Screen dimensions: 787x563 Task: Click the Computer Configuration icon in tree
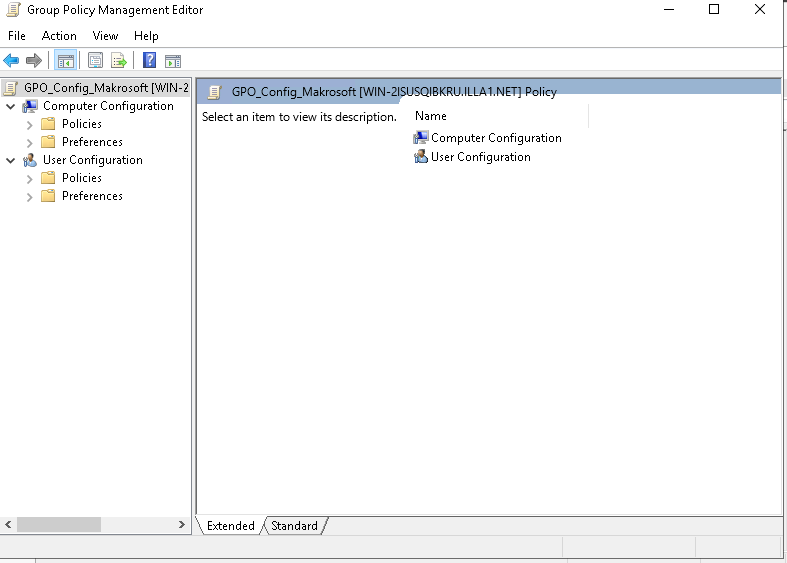click(30, 106)
